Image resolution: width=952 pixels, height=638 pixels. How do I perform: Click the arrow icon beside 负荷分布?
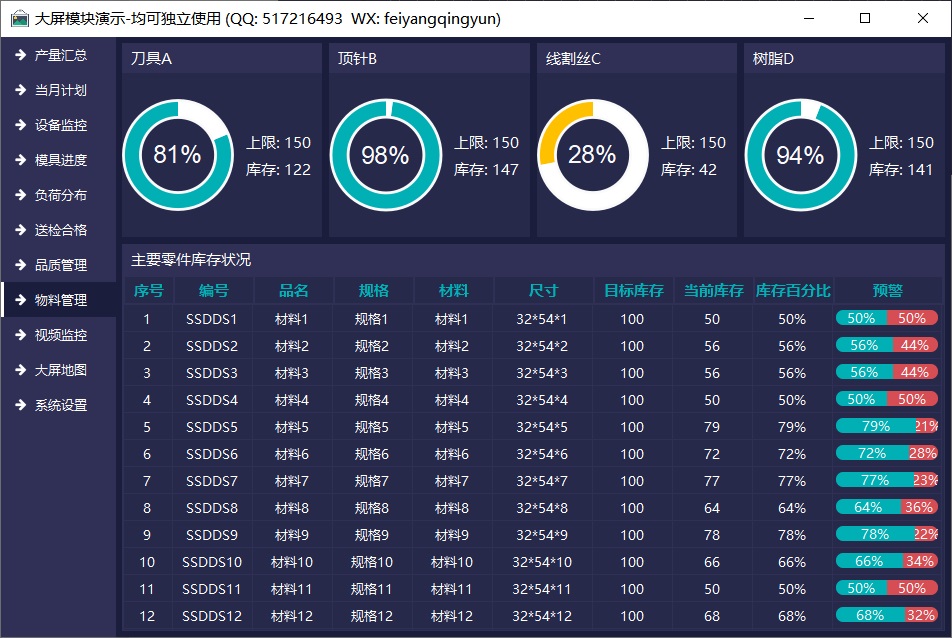[x=20, y=195]
